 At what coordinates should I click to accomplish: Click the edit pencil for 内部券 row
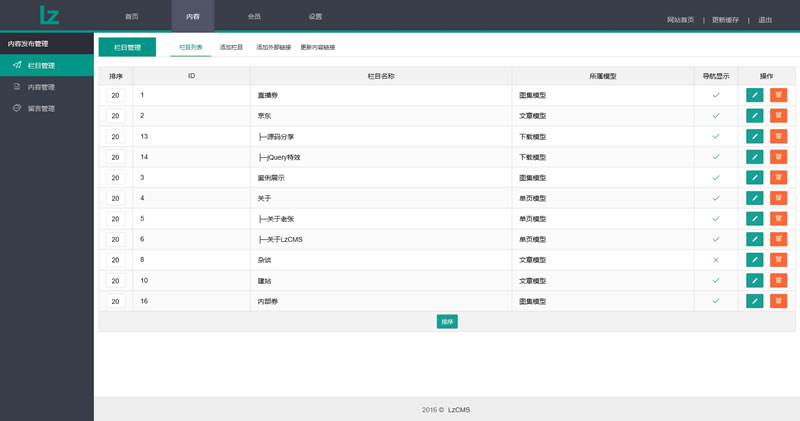coord(754,301)
